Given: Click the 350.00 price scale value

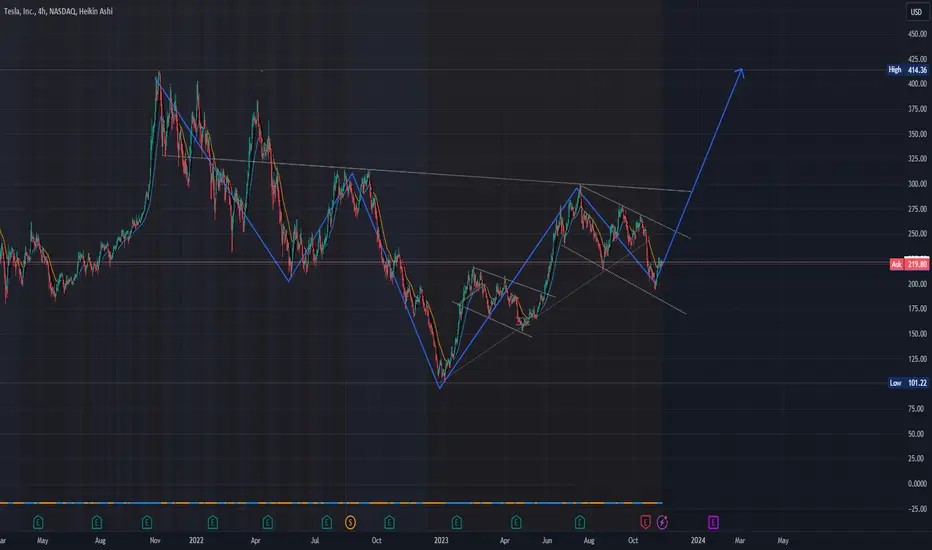Looking at the screenshot, I should (x=917, y=134).
